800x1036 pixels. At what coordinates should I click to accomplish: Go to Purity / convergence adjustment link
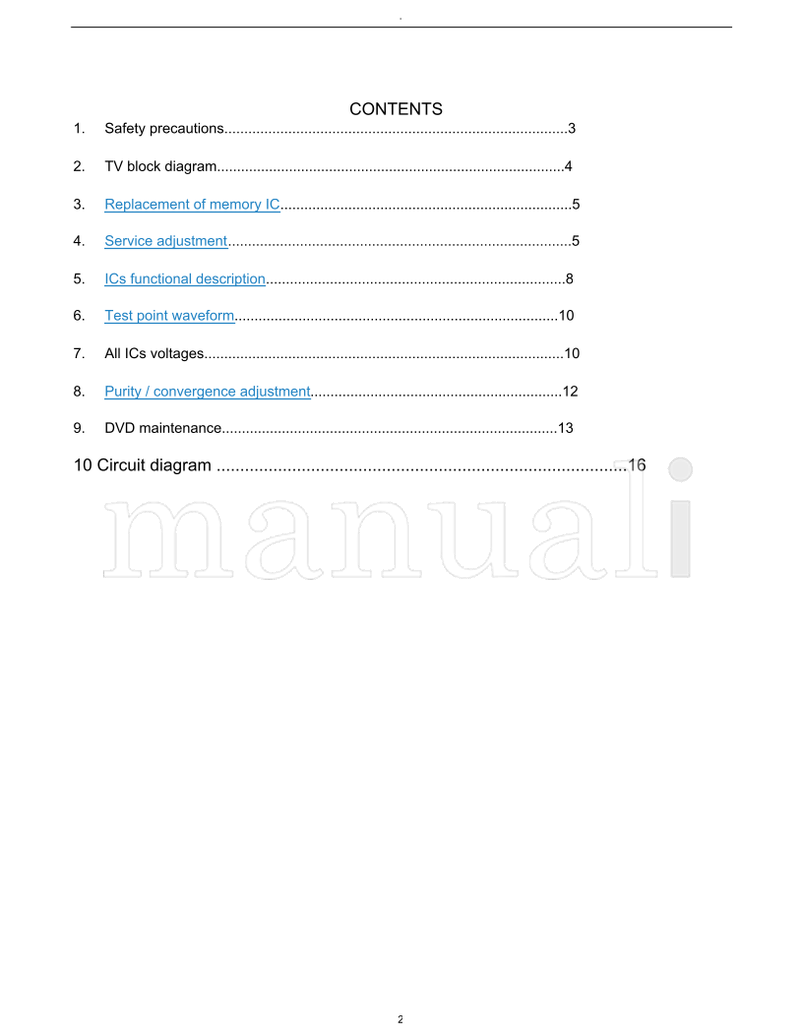pyautogui.click(x=207, y=391)
